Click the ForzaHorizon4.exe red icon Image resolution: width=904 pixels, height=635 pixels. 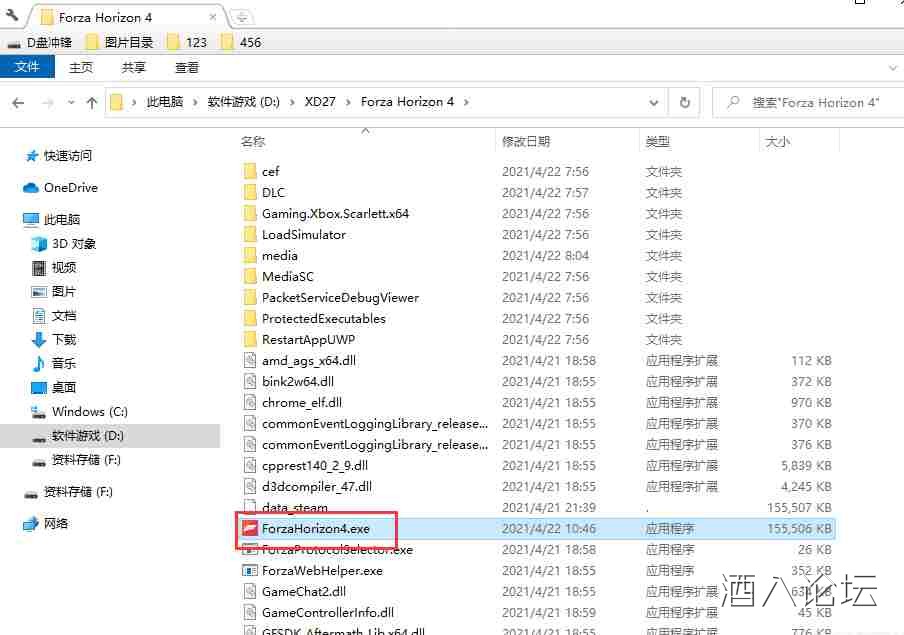tap(250, 528)
